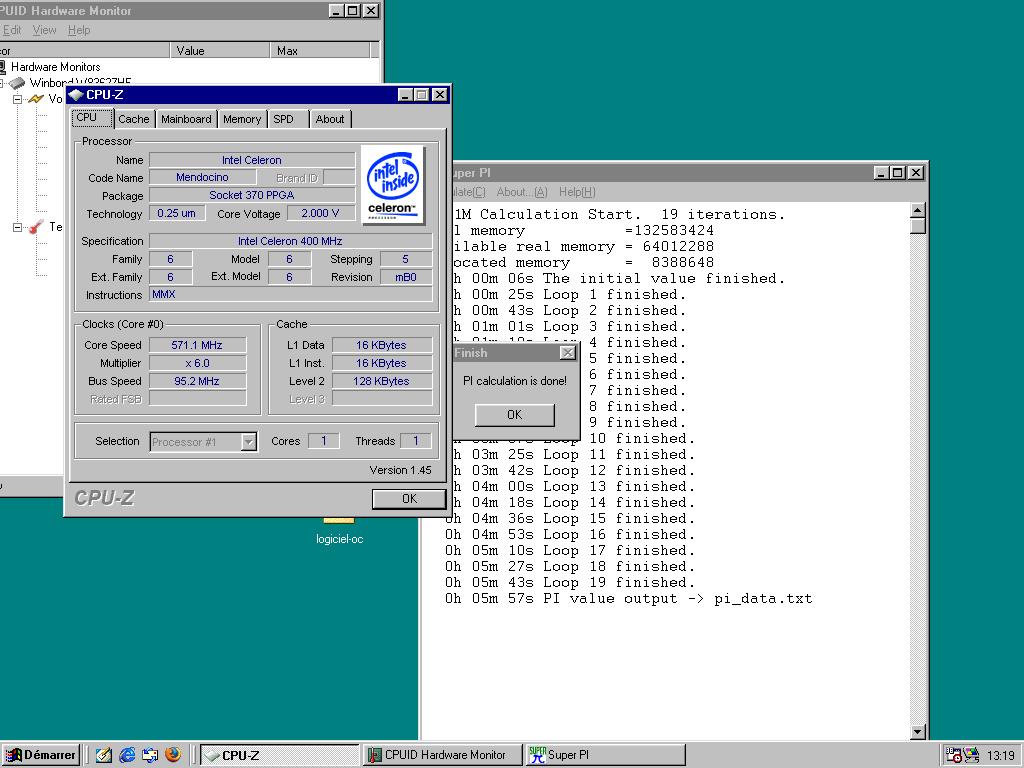1024x768 pixels.
Task: Open the logiciel-oc desktop folder
Action: pos(339,531)
